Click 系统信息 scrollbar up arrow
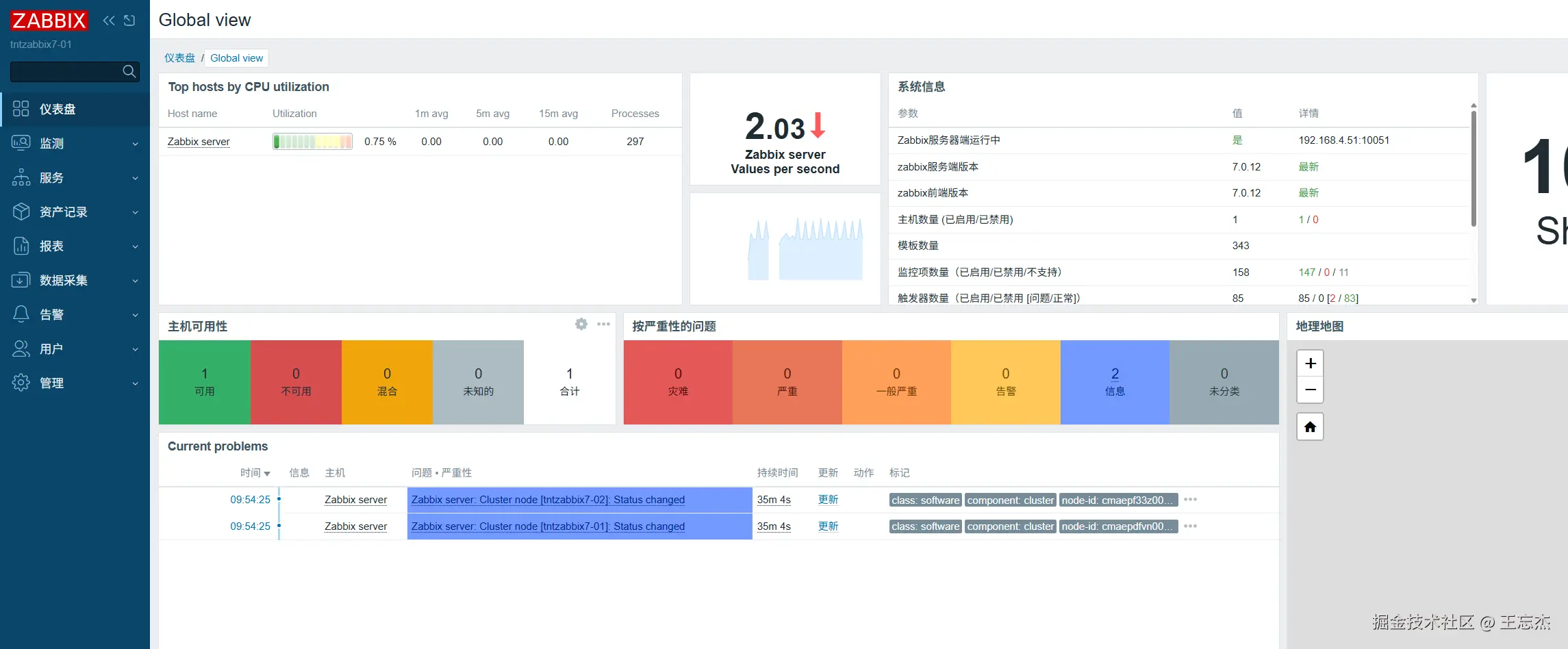This screenshot has width=1568, height=649. tap(1474, 105)
